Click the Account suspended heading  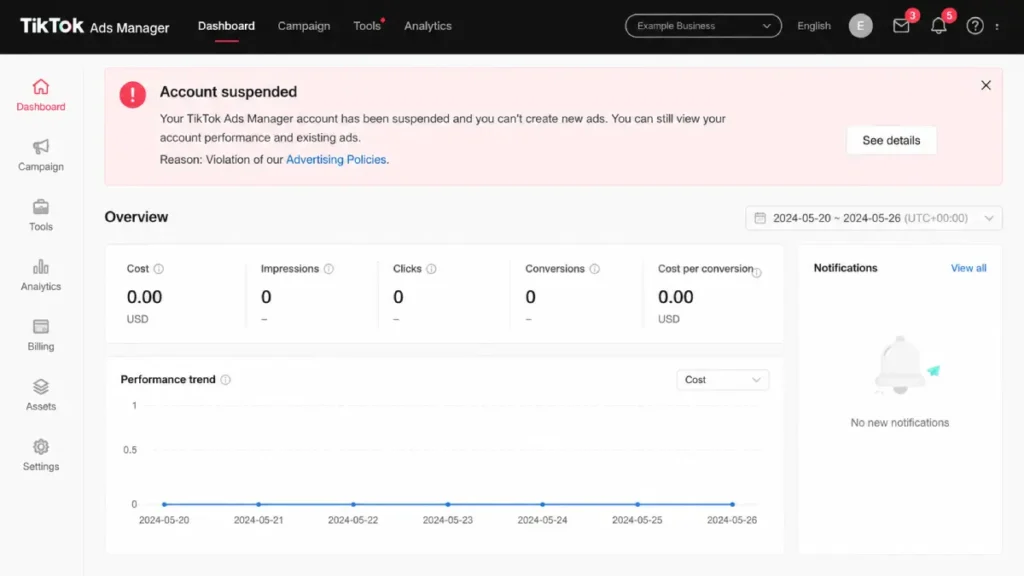click(x=228, y=92)
